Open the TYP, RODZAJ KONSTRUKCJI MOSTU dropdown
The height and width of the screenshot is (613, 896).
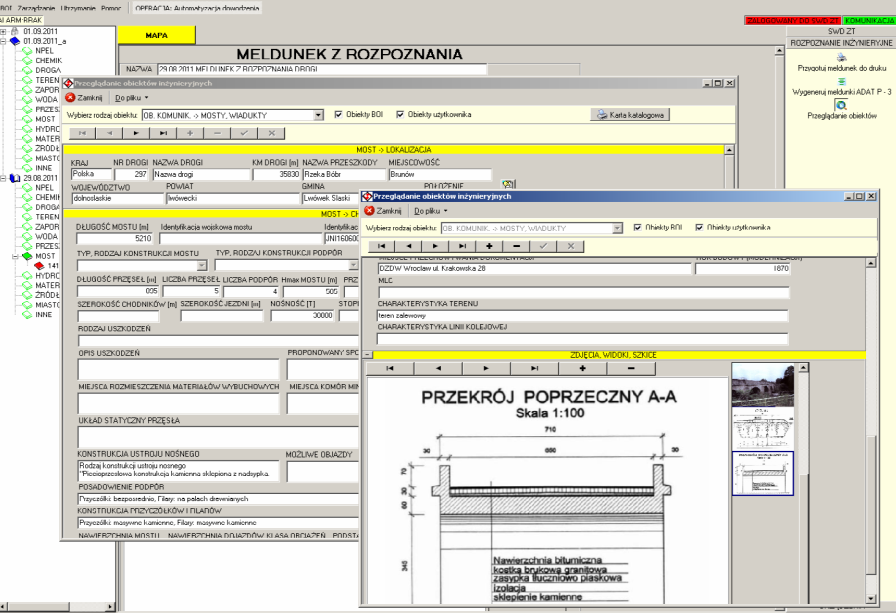[202, 266]
